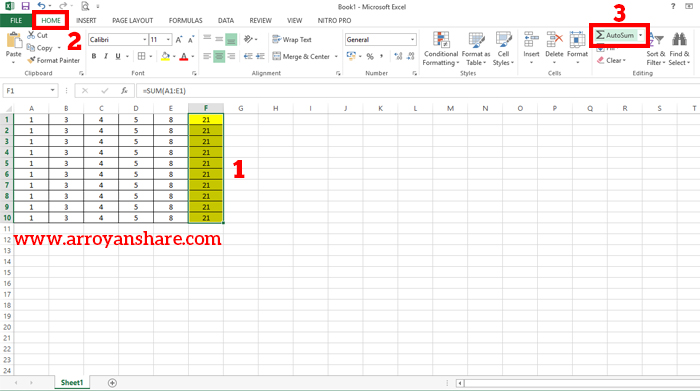Image resolution: width=700 pixels, height=391 pixels.
Task: Click the Print Preview quick access icon
Action: pyautogui.click(x=85, y=6)
